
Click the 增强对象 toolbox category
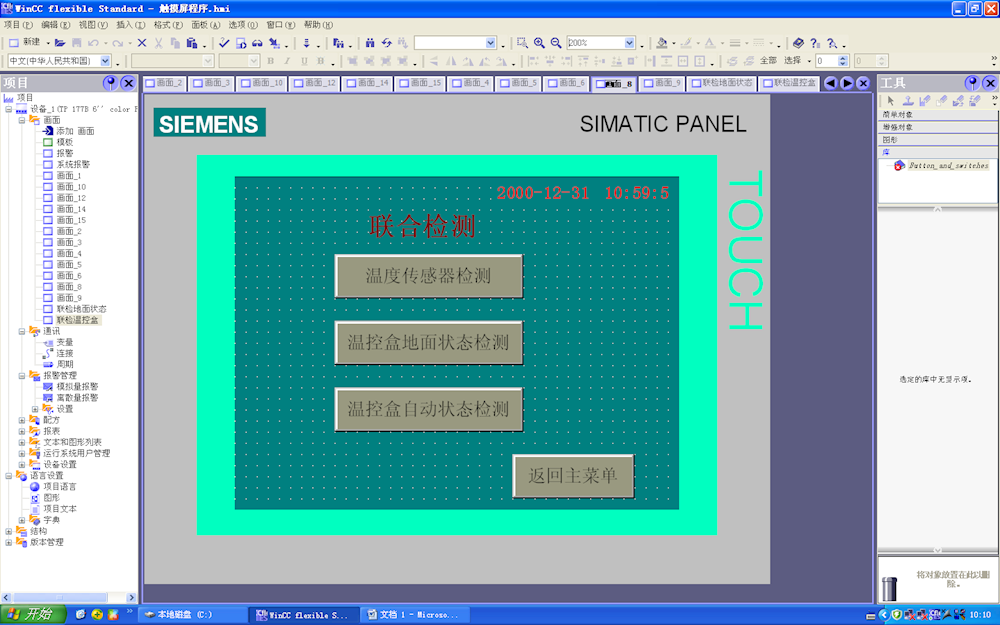click(938, 127)
